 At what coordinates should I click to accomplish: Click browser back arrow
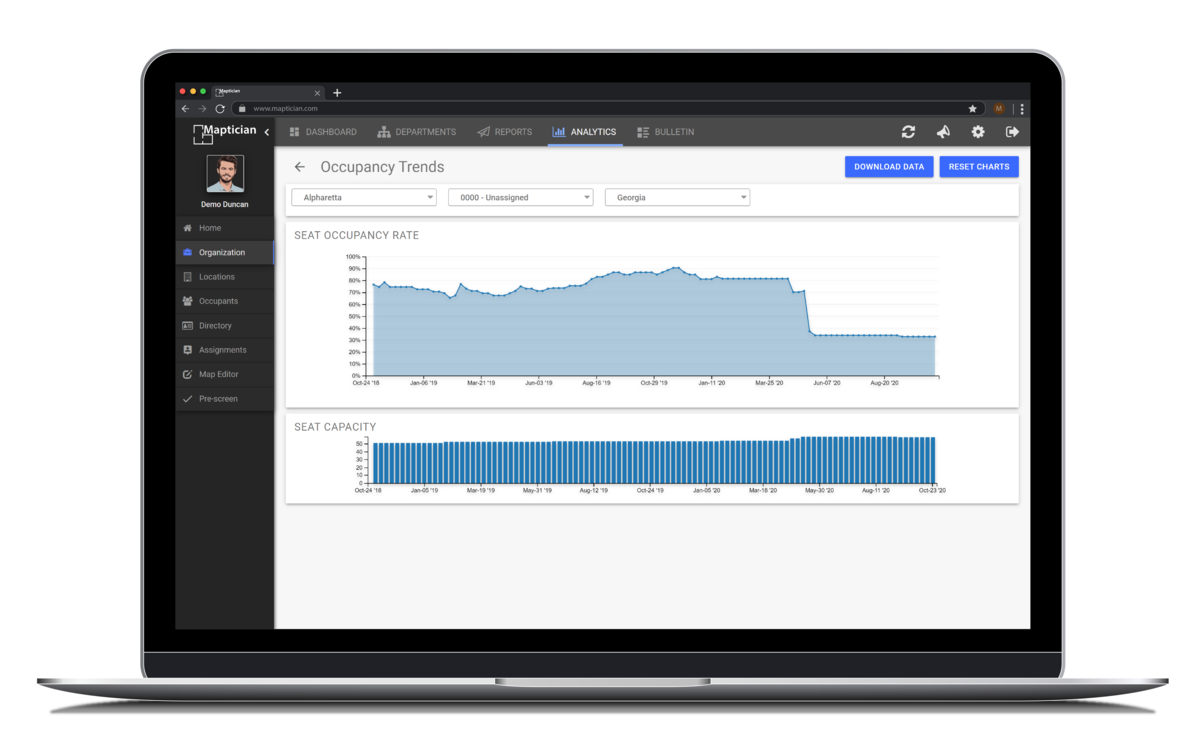[x=185, y=109]
